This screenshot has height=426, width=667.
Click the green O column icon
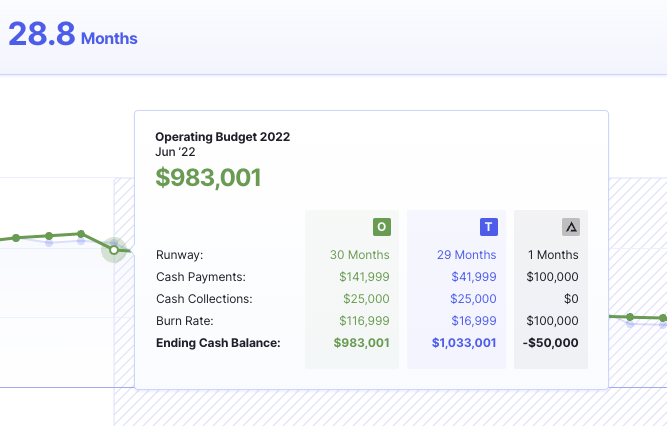(381, 227)
